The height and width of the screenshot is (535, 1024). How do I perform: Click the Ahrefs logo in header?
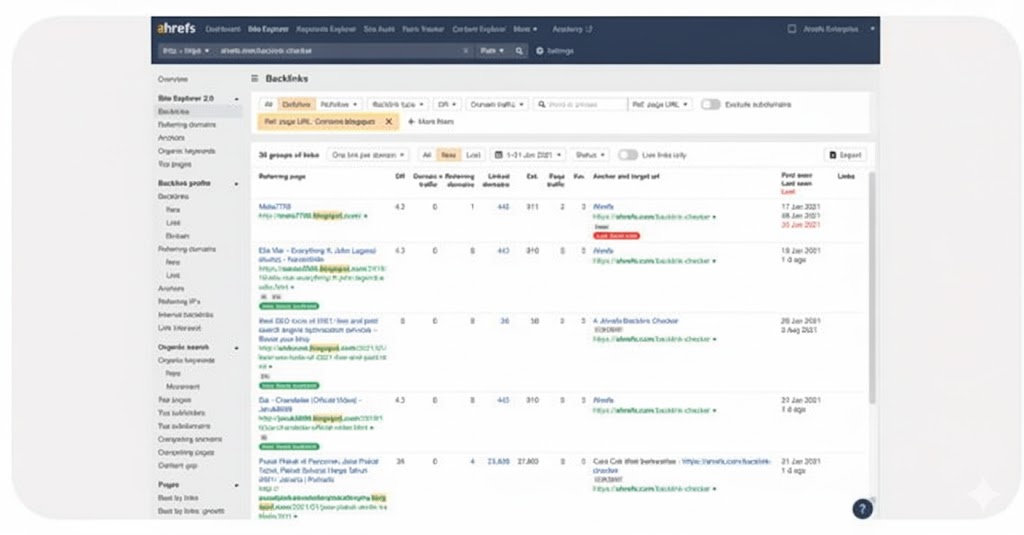[x=176, y=29]
